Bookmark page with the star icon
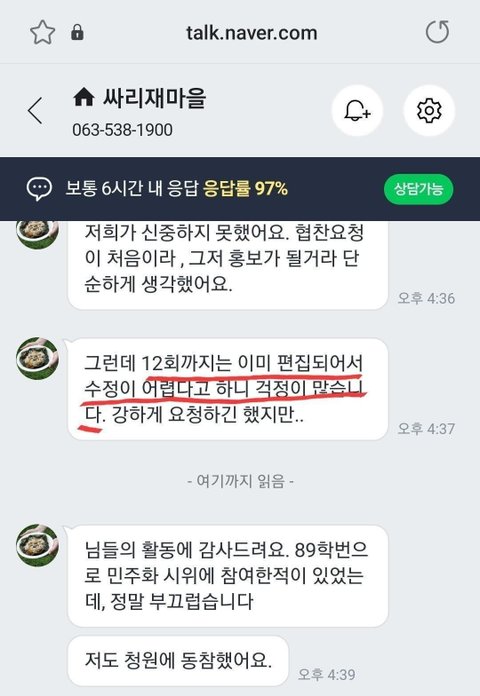 (42, 33)
